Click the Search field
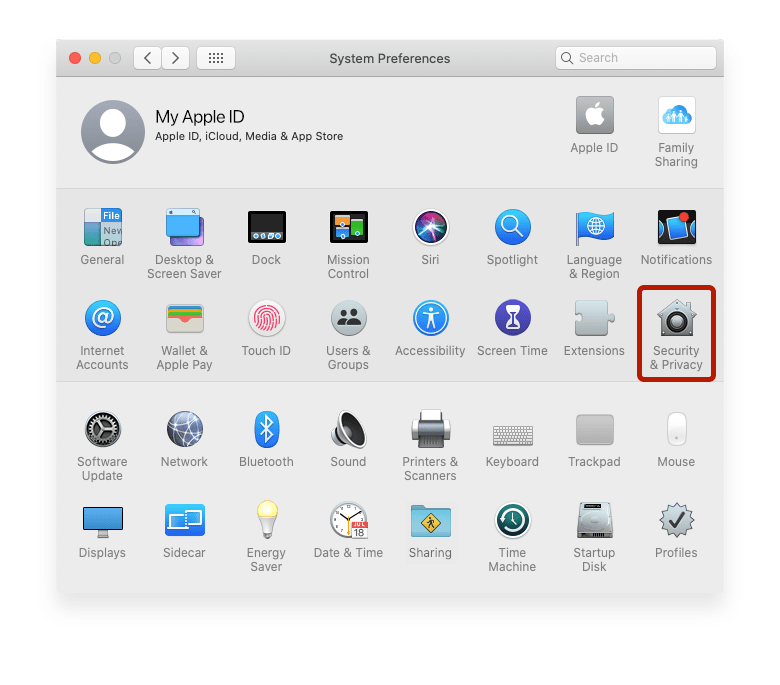Screen dimensions: 780x685 click(x=636, y=58)
